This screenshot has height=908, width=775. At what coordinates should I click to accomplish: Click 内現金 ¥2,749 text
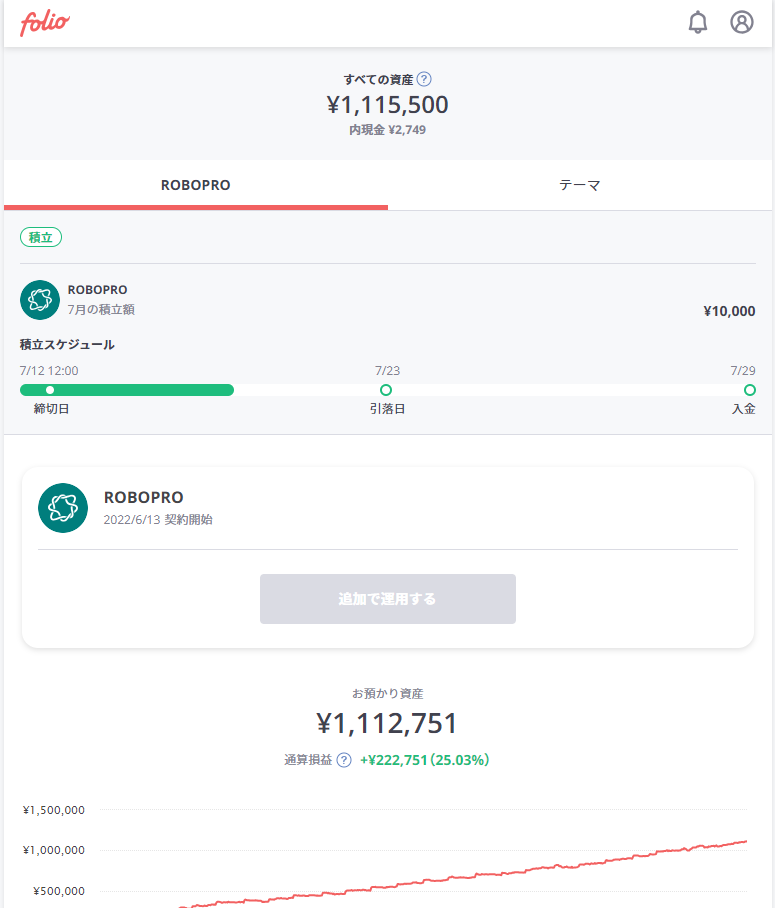coord(388,130)
